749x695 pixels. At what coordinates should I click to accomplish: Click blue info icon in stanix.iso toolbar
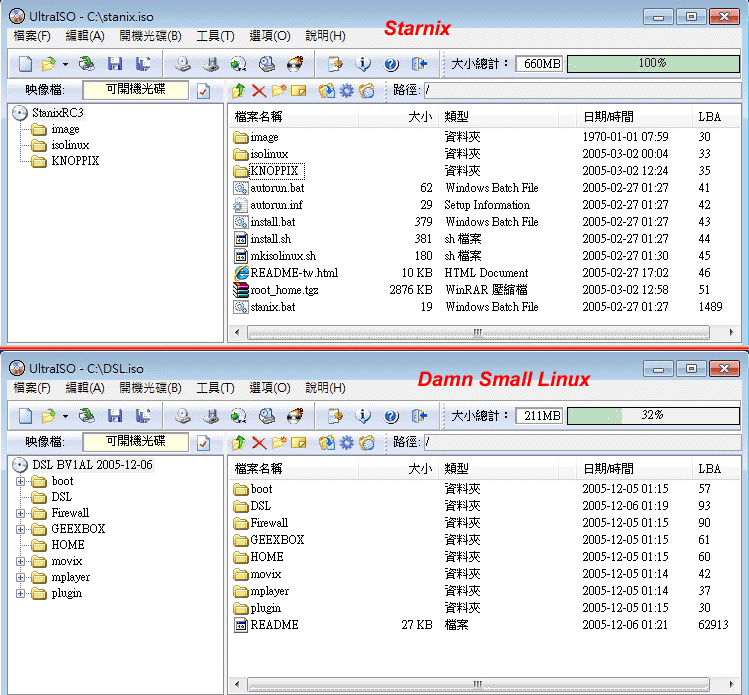pos(363,64)
